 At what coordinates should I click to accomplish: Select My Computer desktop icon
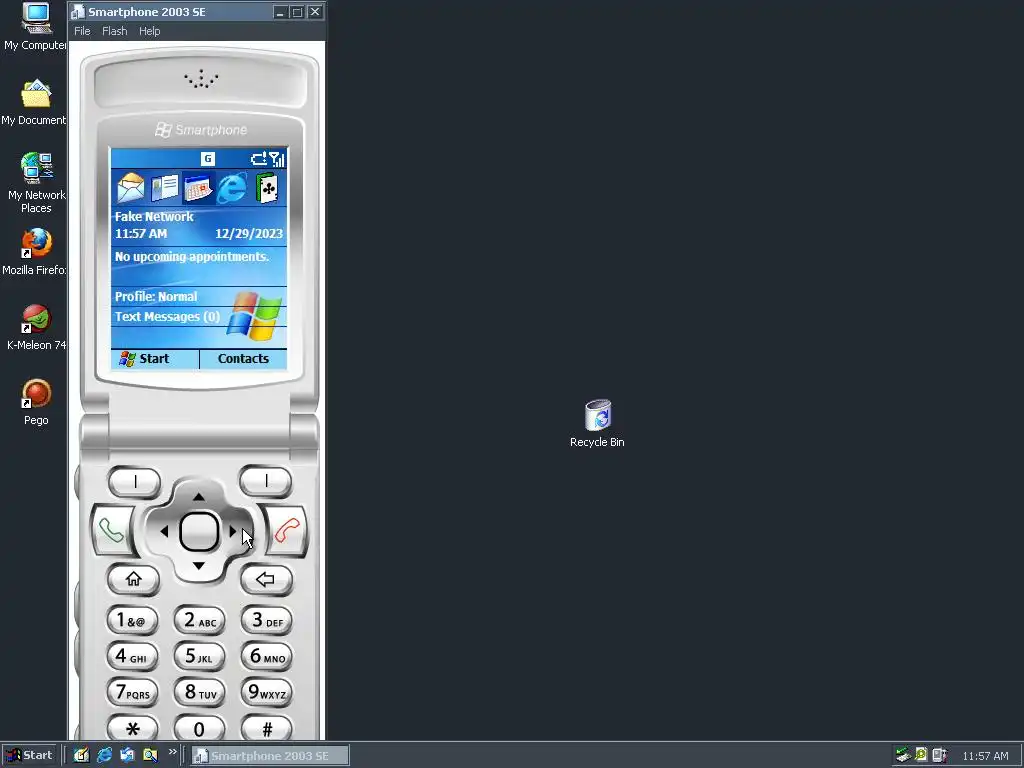35,27
